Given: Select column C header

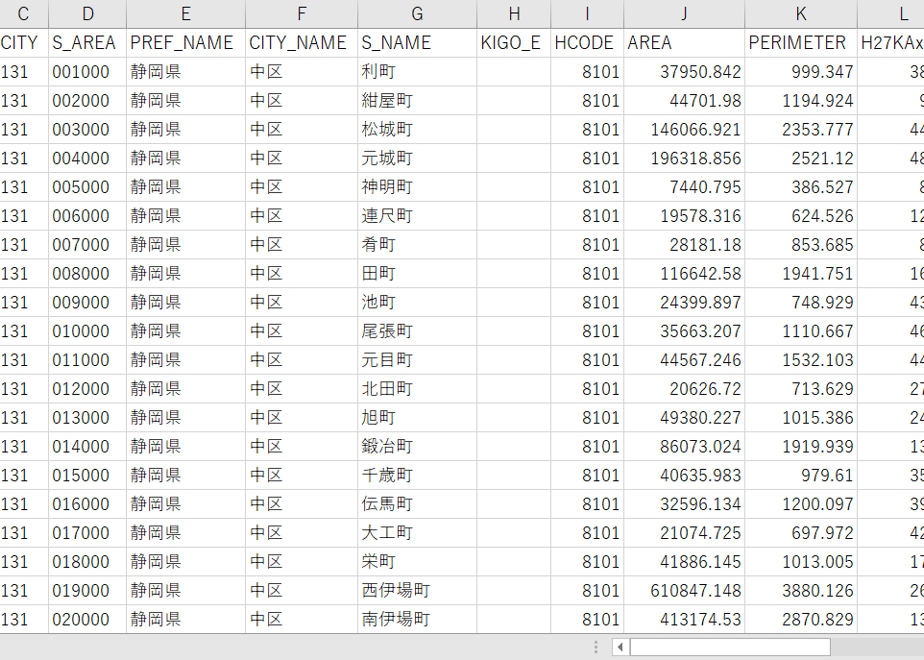Looking at the screenshot, I should pos(24,14).
